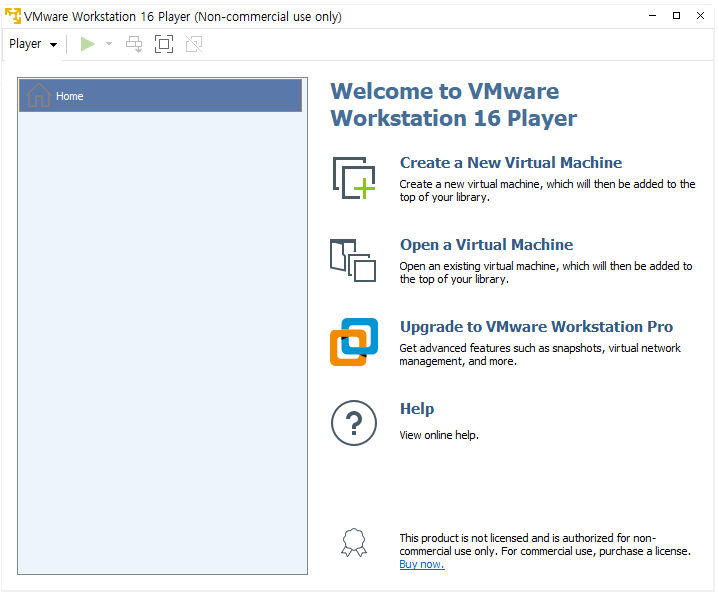This screenshot has height=597, width=719.
Task: Click the 'This product is not licensed' notice
Action: (545, 544)
